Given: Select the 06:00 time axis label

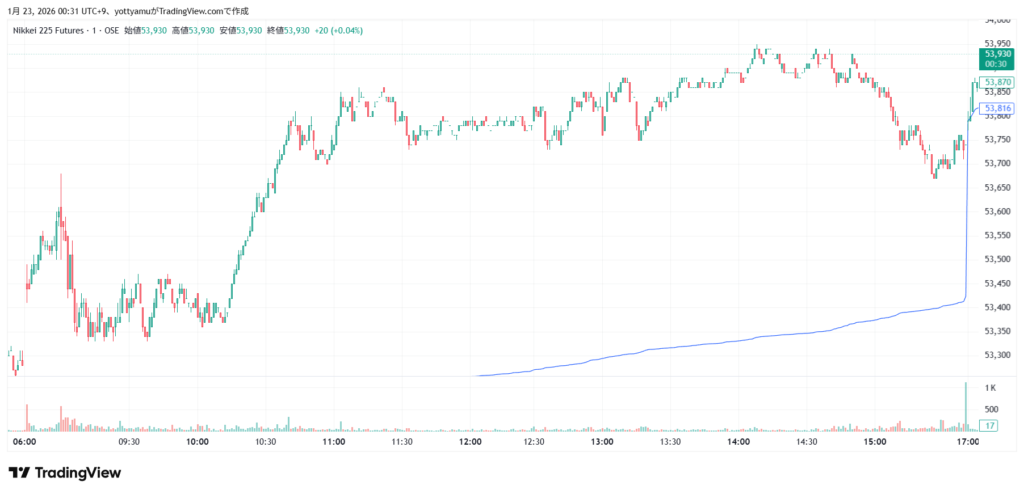Looking at the screenshot, I should (24, 442).
